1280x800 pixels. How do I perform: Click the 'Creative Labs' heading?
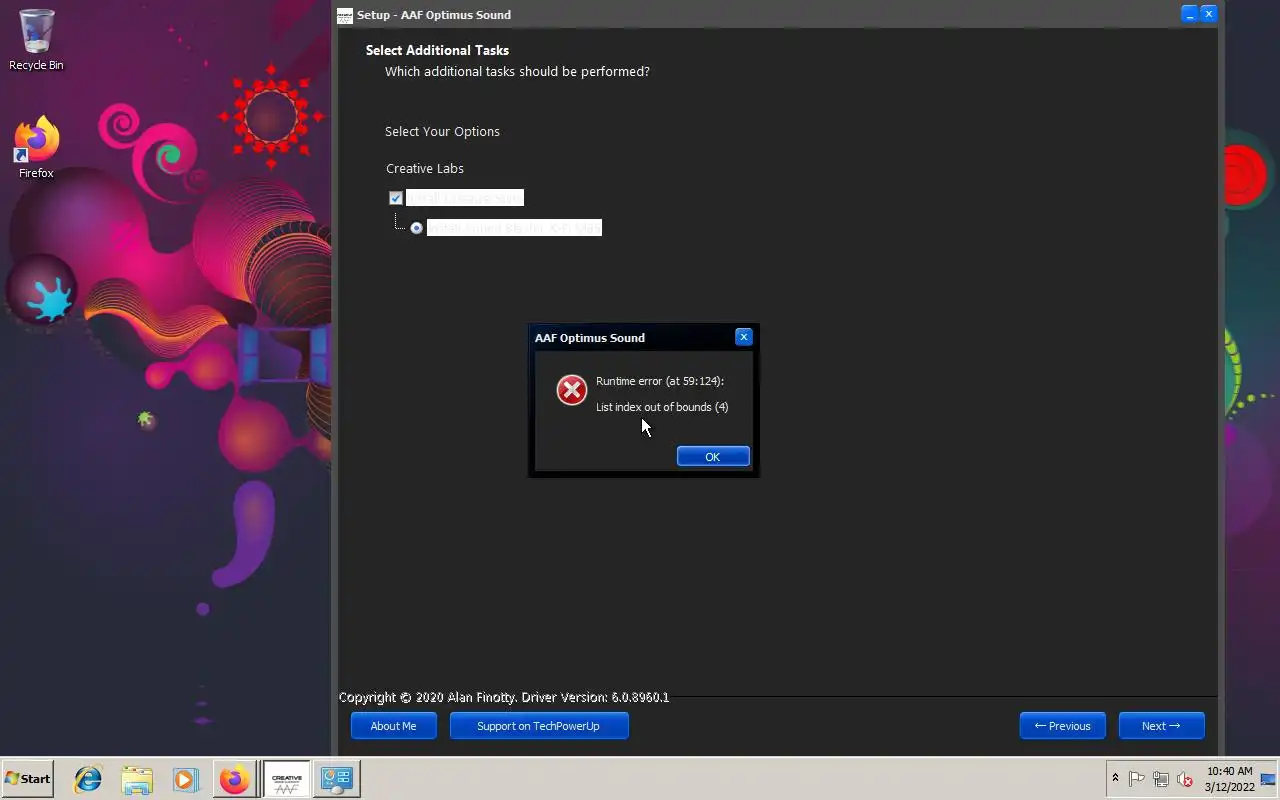click(425, 168)
